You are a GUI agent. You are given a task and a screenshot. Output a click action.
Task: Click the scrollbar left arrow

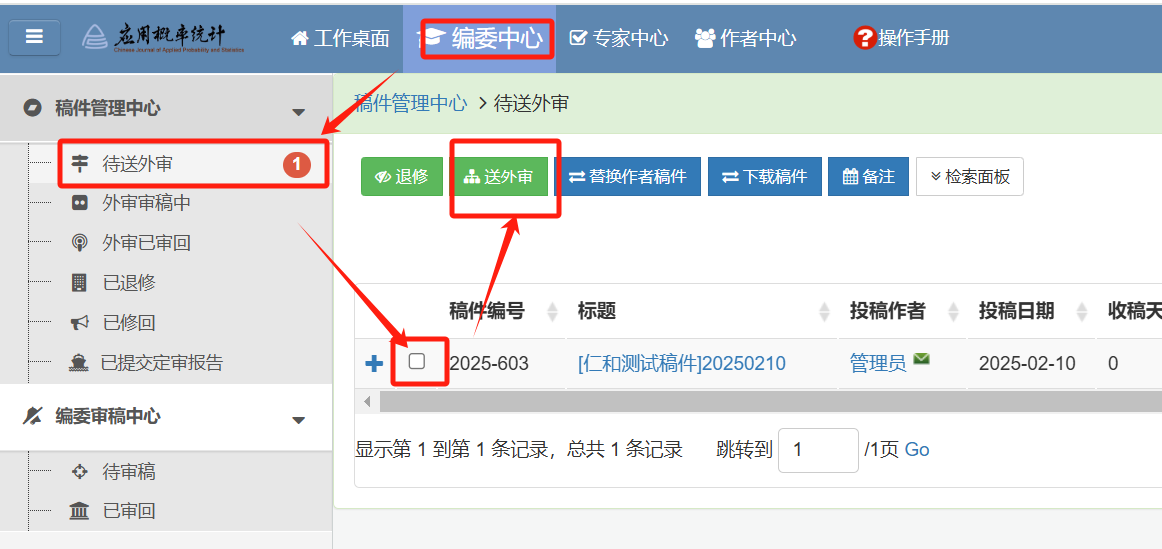366,402
